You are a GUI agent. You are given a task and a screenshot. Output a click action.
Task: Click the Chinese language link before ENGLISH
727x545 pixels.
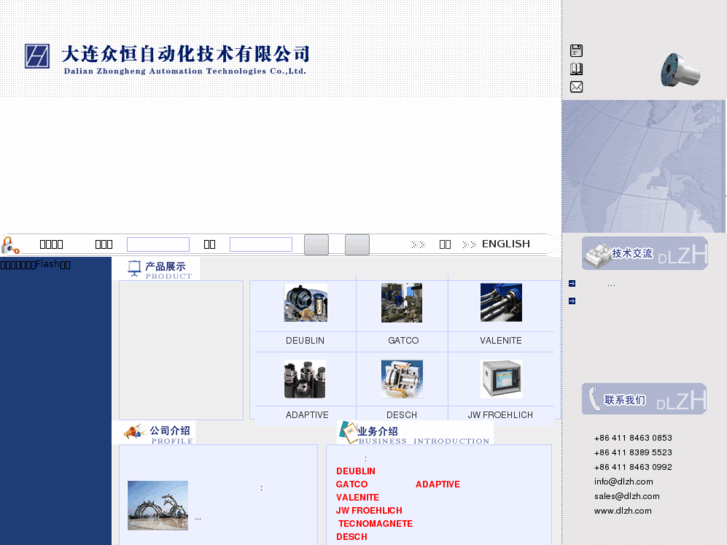coord(445,244)
